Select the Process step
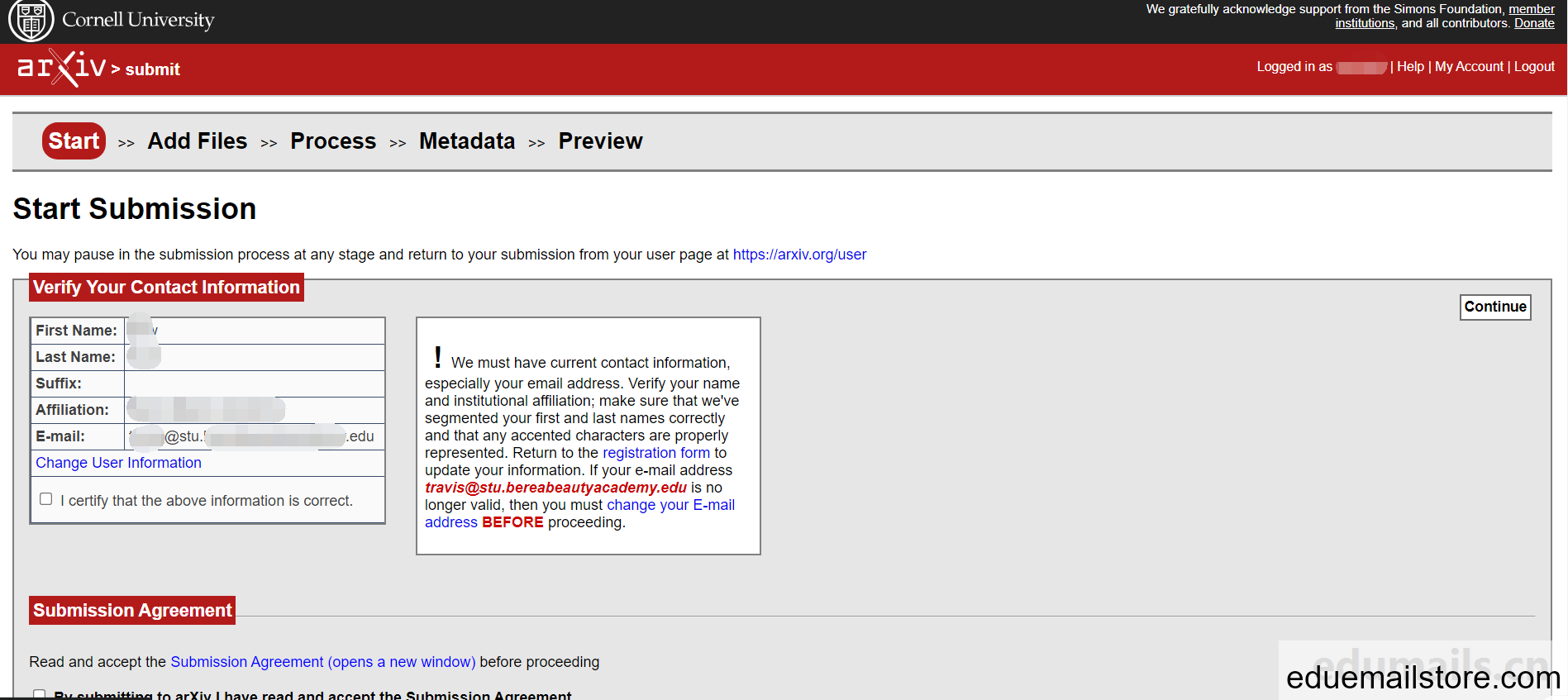 pyautogui.click(x=333, y=141)
